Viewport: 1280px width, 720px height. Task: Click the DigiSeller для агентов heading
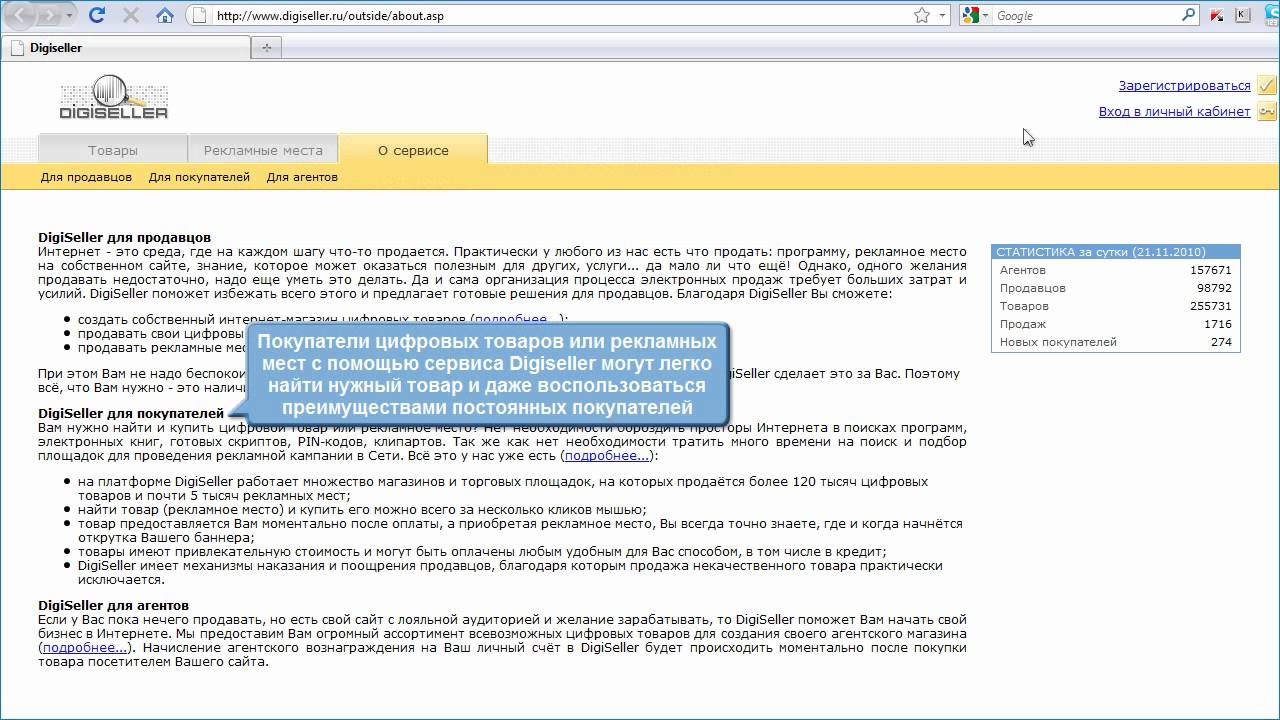[x=113, y=605]
